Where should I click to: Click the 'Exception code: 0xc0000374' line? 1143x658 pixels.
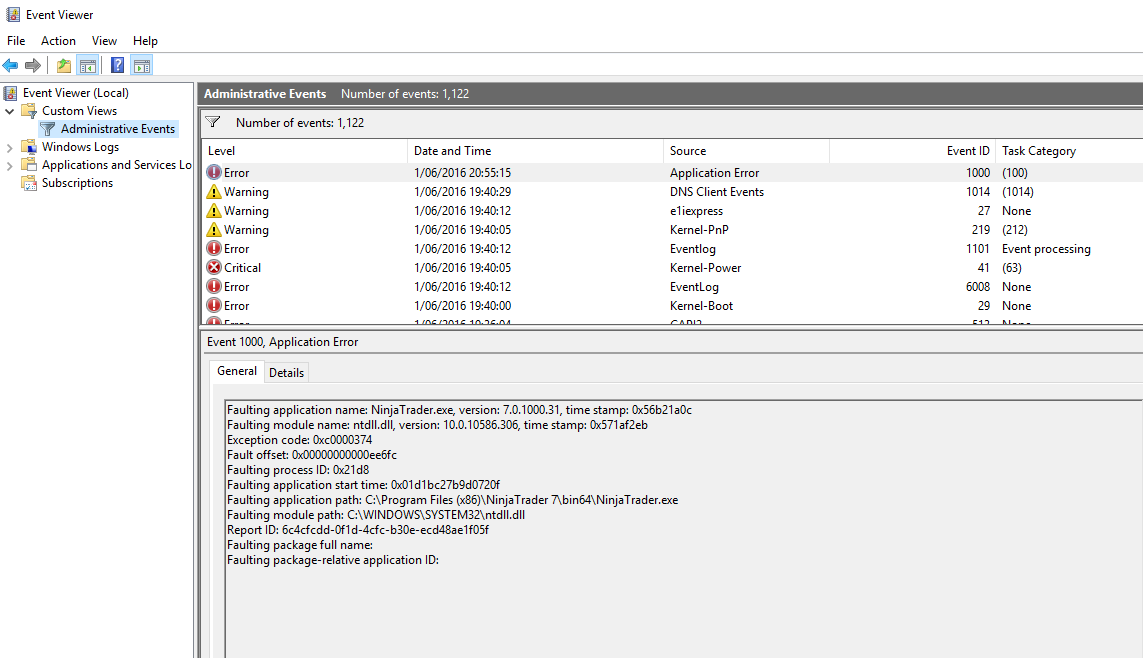pyautogui.click(x=299, y=439)
